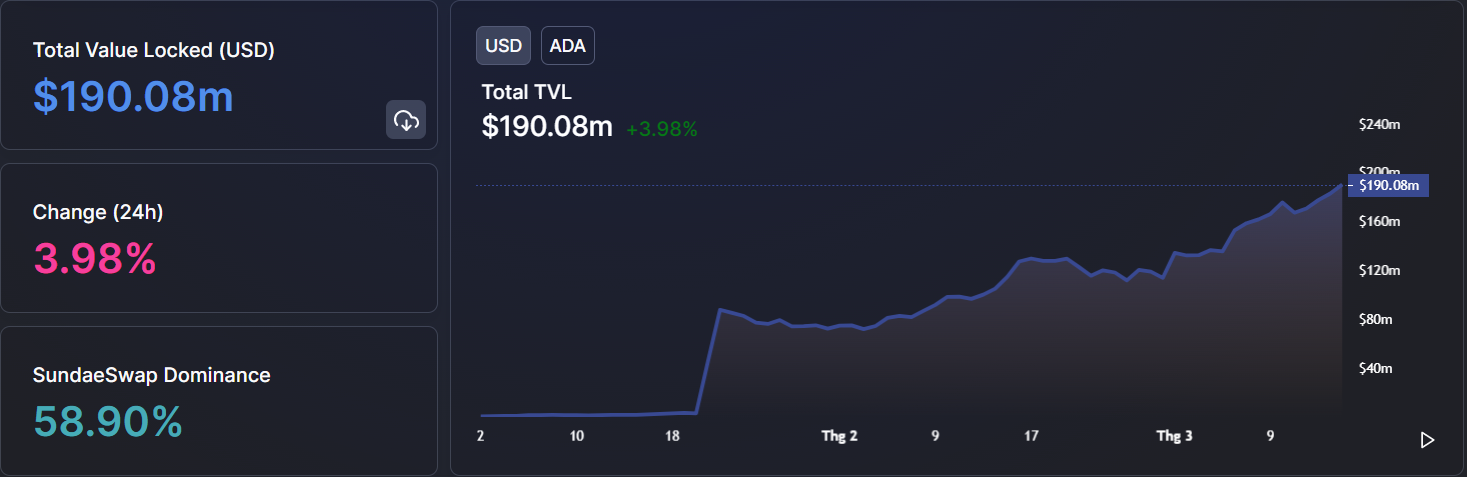Click the $160m y-axis label

click(1379, 221)
